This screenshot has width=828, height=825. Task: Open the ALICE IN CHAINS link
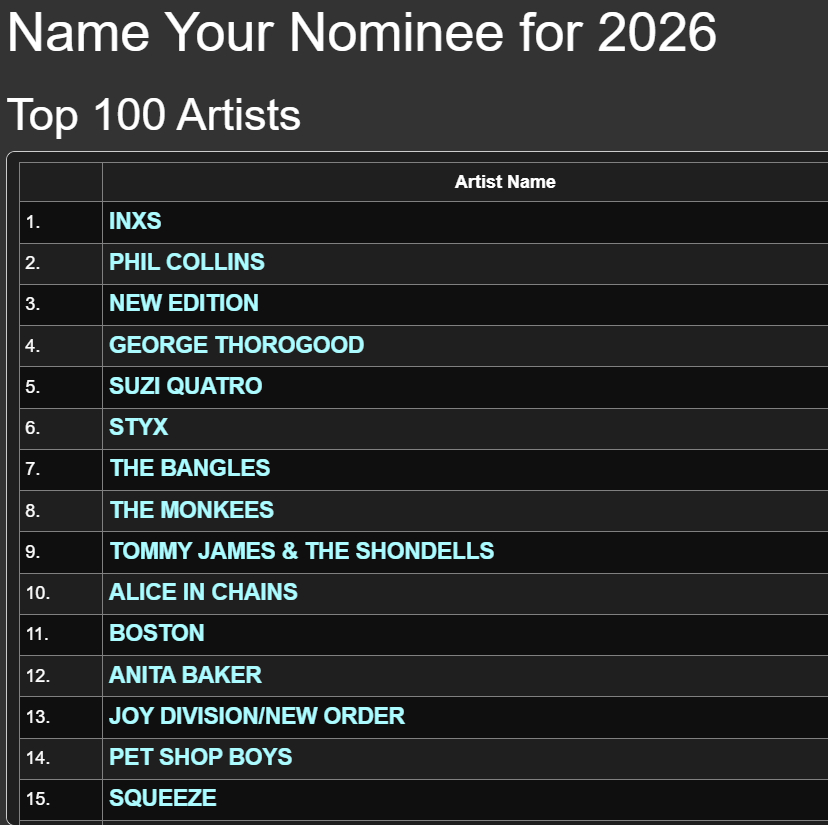(x=203, y=592)
